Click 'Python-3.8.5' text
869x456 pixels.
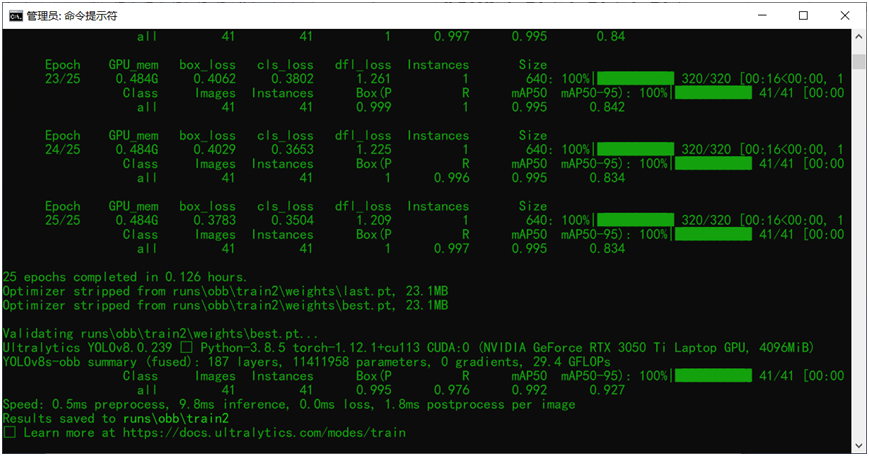click(x=243, y=348)
